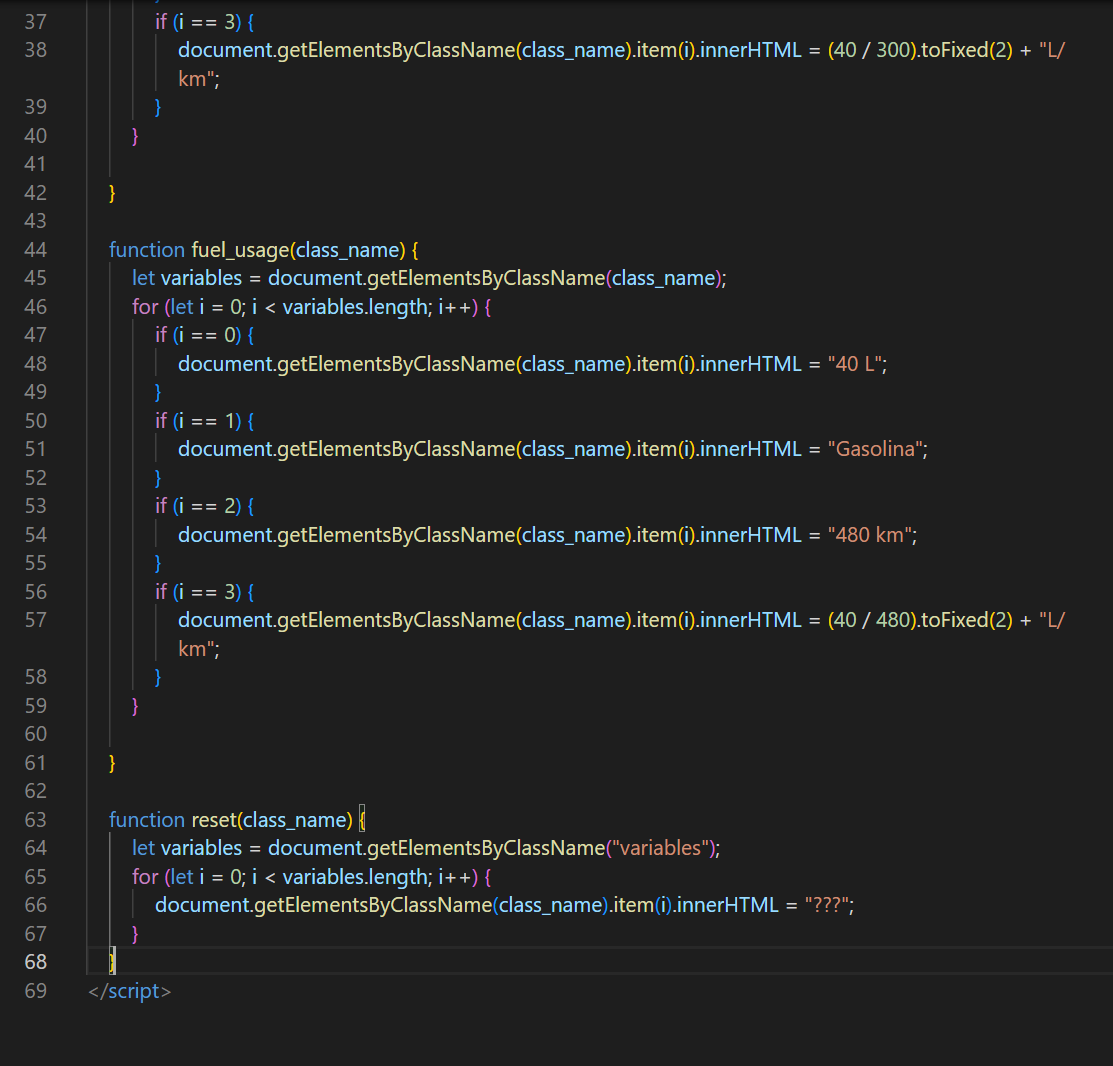The height and width of the screenshot is (1066, 1113).
Task: Click the for loop keyword on line 65
Action: 145,877
